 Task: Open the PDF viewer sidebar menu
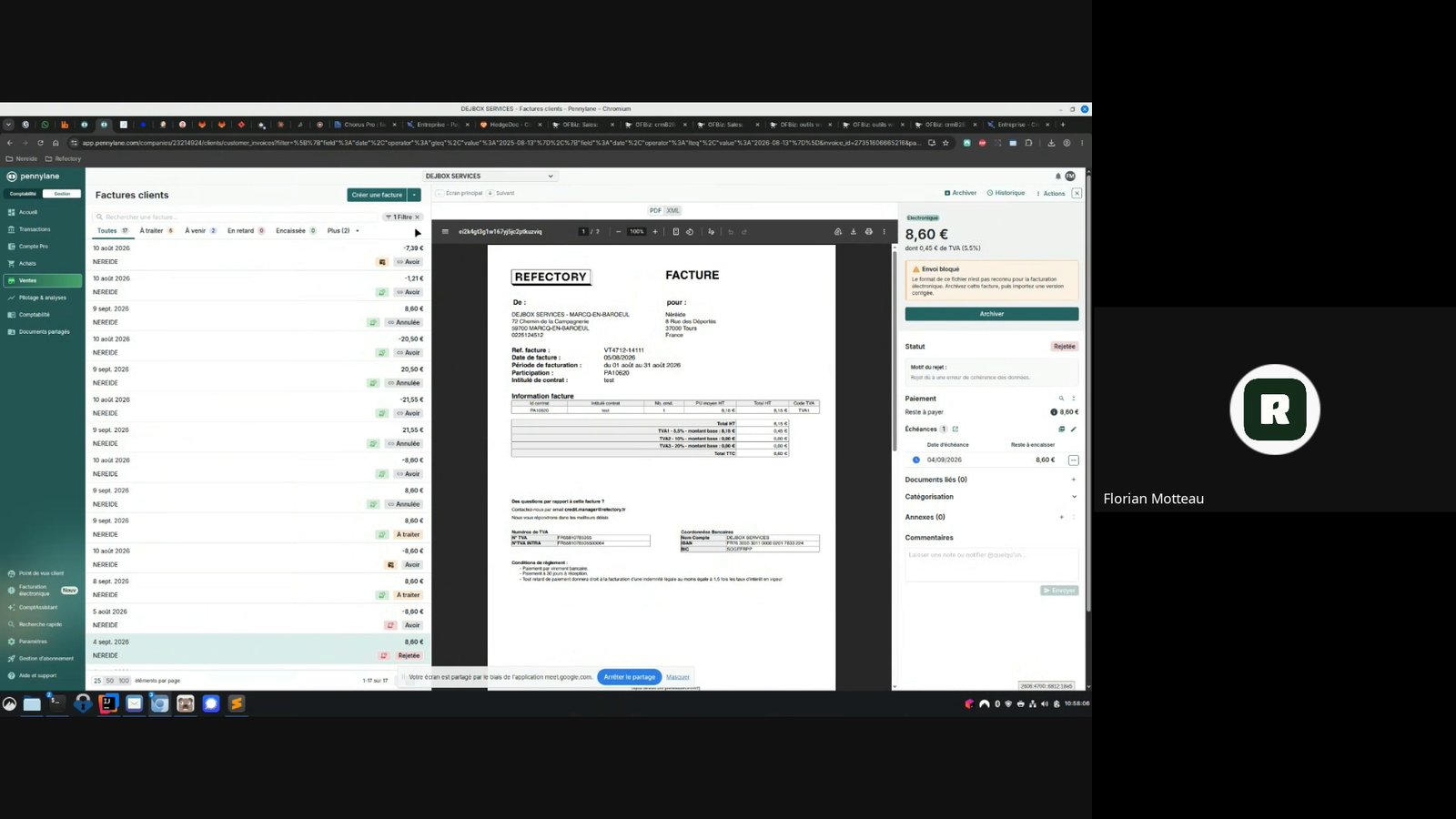click(445, 232)
